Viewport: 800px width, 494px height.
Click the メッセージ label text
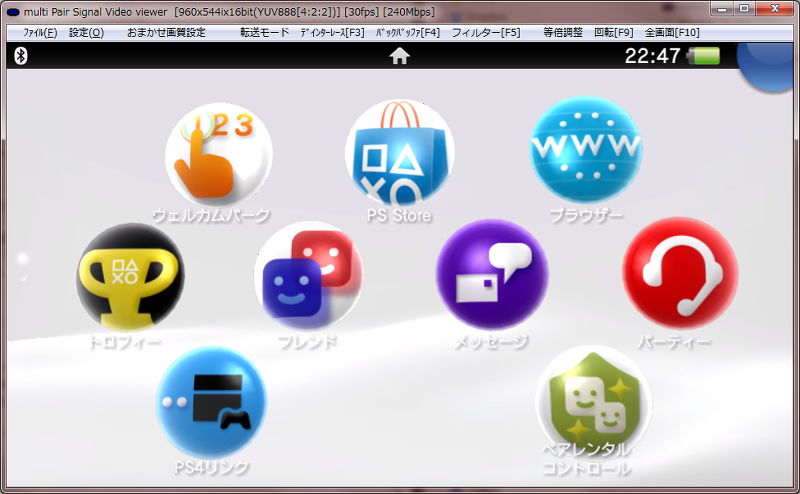pyautogui.click(x=491, y=341)
